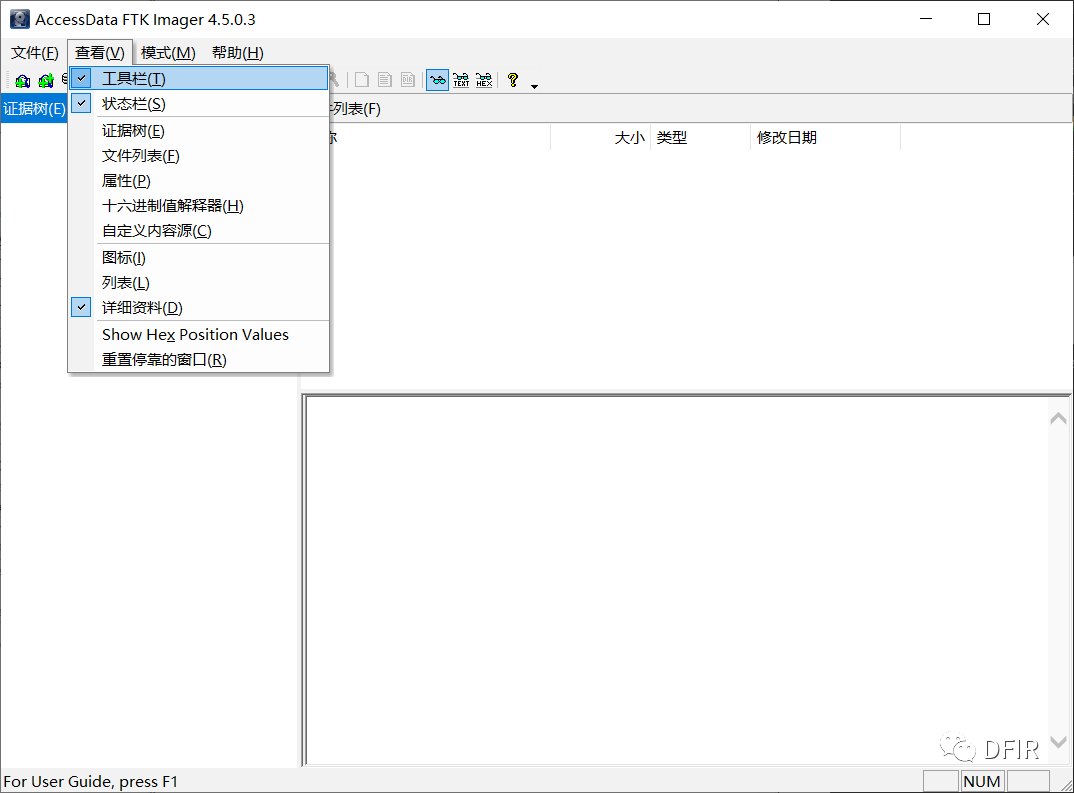Screen dimensions: 1074x793
Task: Click the DIR listing toolbar icon
Action: click(x=408, y=80)
